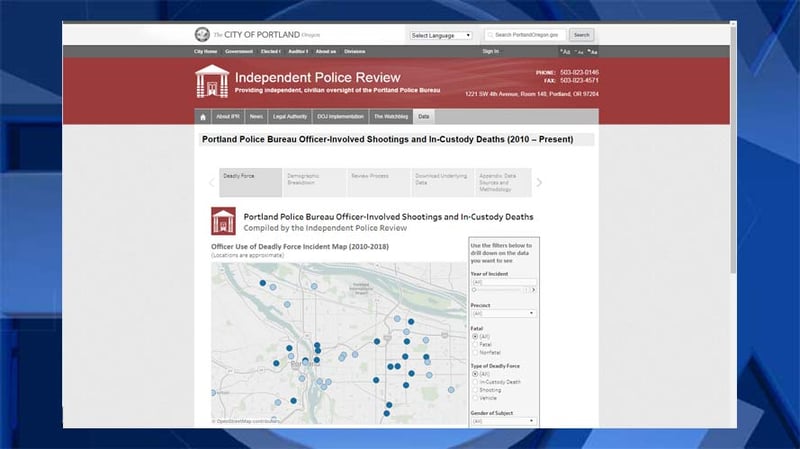Click the Search button
Image resolution: width=800 pixels, height=449 pixels.
click(581, 35)
